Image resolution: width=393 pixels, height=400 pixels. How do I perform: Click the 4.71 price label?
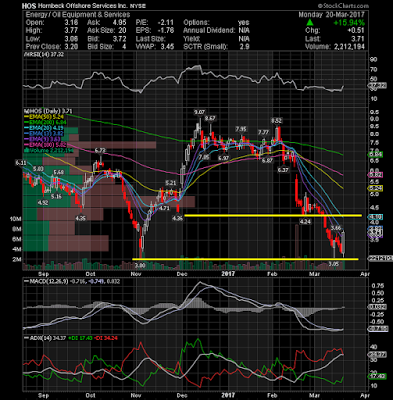[164, 208]
